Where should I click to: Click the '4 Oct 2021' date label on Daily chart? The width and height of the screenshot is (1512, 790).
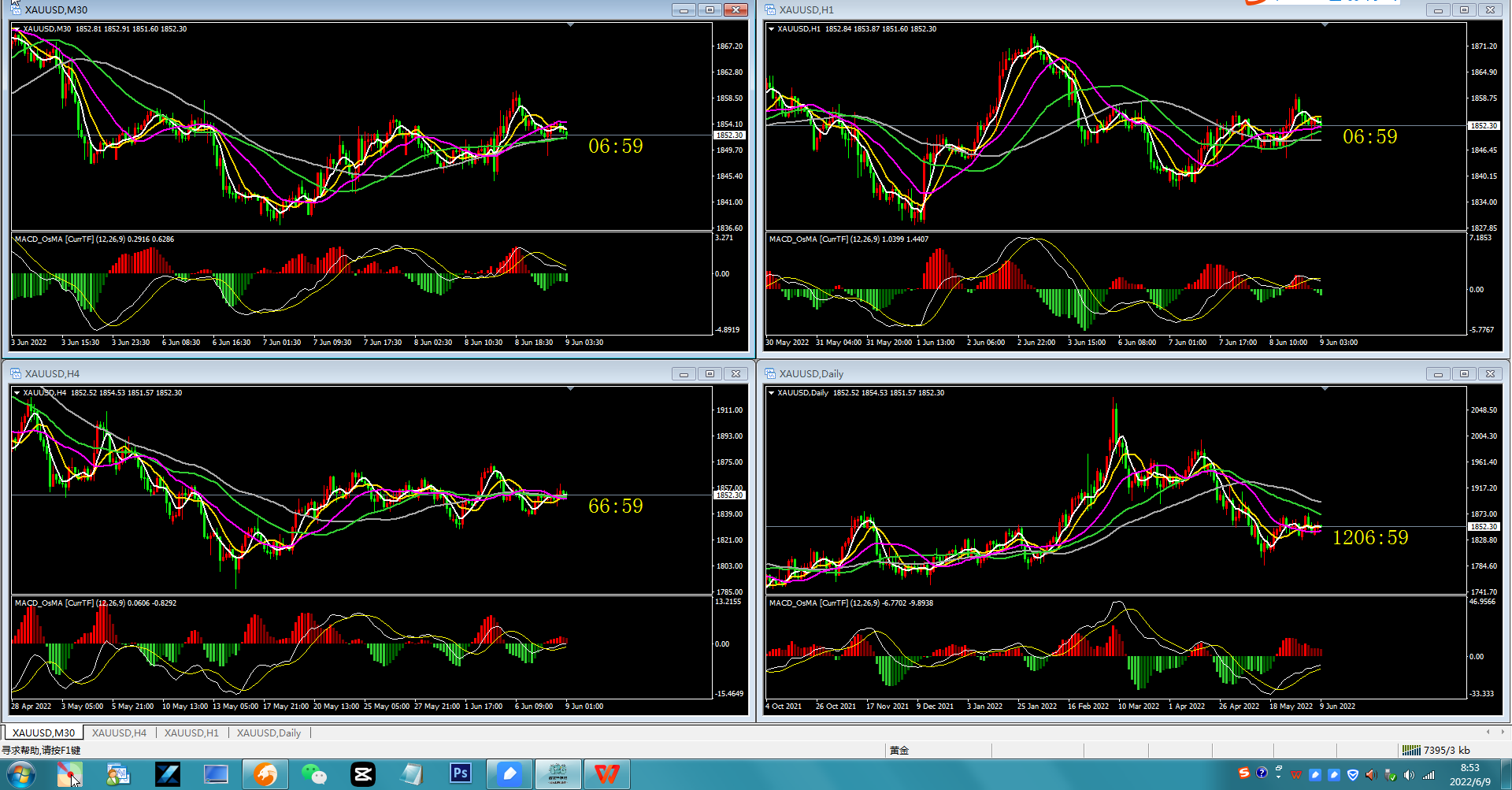[784, 707]
